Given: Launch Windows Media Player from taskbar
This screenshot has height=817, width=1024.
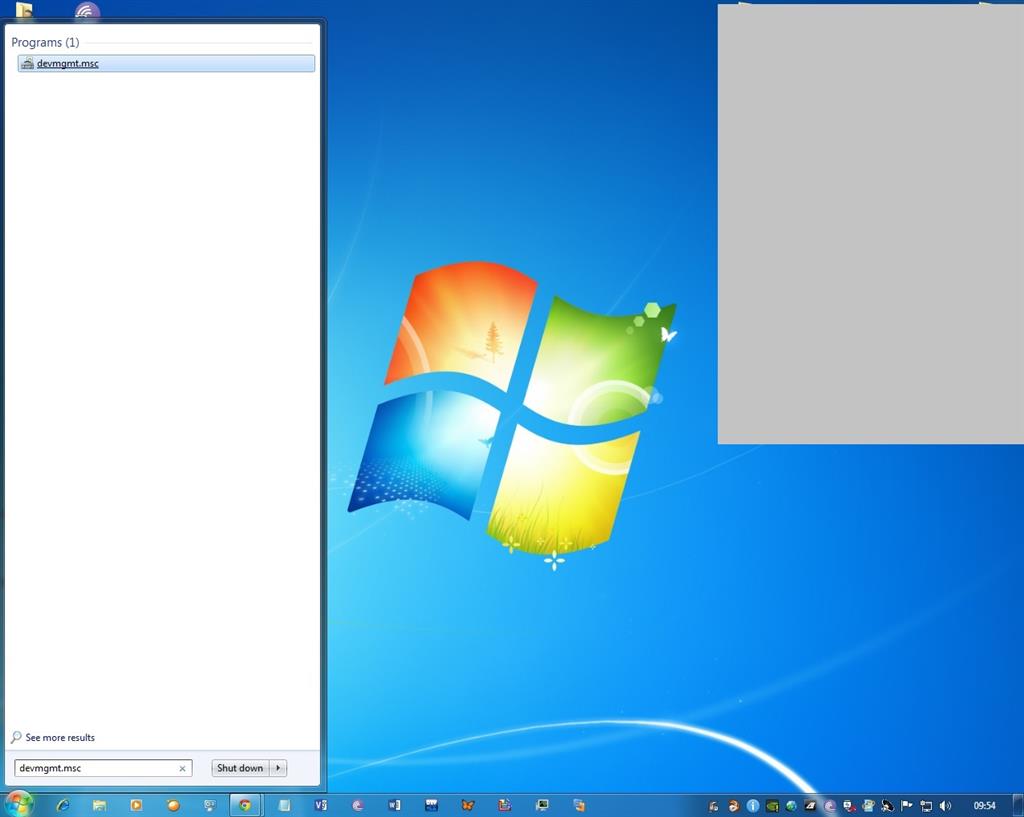Looking at the screenshot, I should click(136, 805).
